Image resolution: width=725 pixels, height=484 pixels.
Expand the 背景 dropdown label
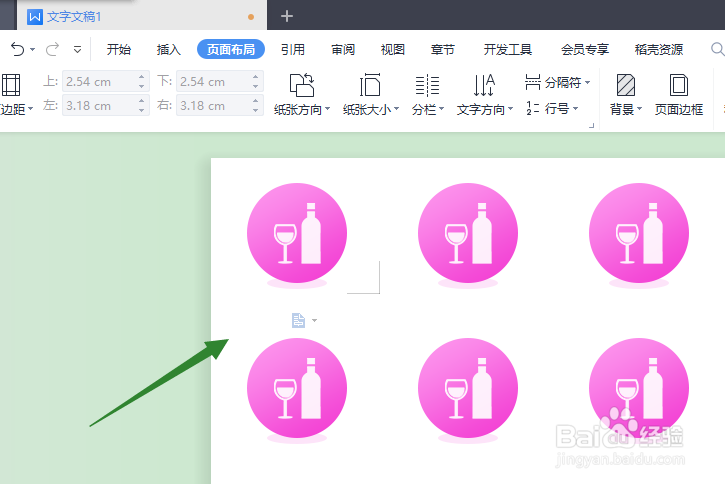(x=626, y=110)
